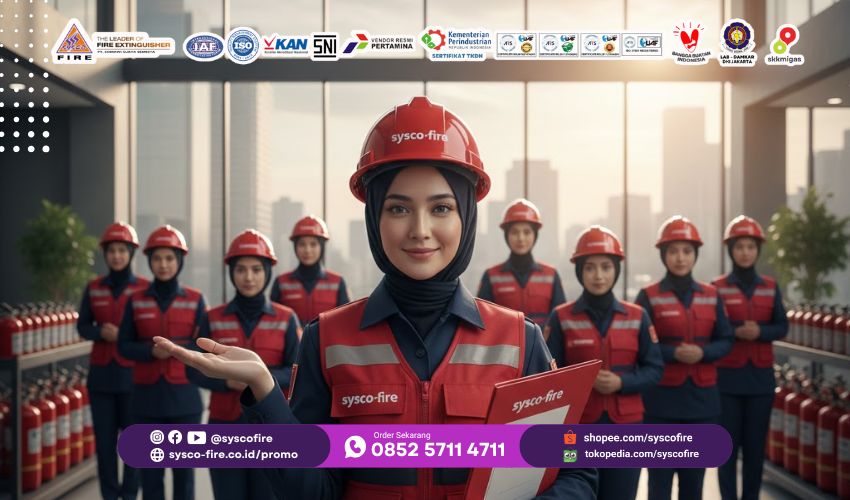This screenshot has height=500, width=850.
Task: Open the shopee.com/syscofire link
Action: click(x=638, y=438)
